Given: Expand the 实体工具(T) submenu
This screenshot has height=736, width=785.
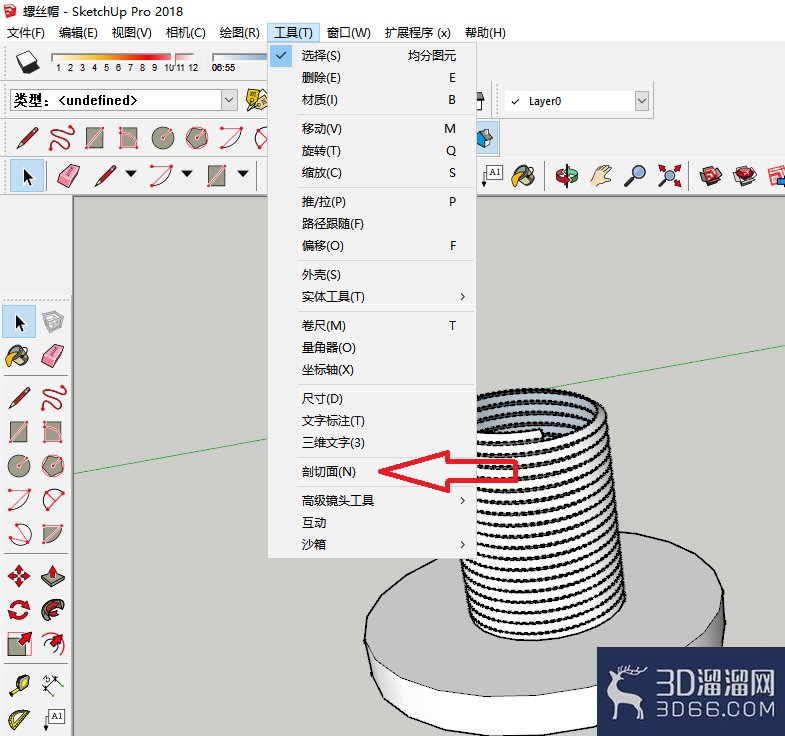Looking at the screenshot, I should 371,297.
